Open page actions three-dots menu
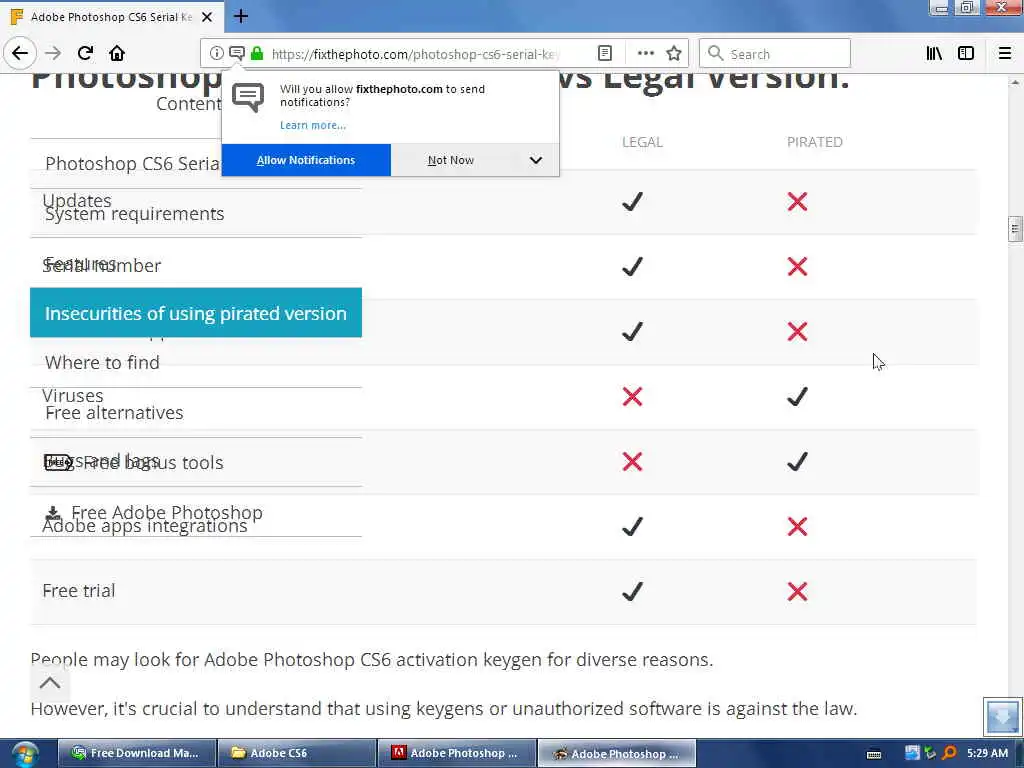 645,54
